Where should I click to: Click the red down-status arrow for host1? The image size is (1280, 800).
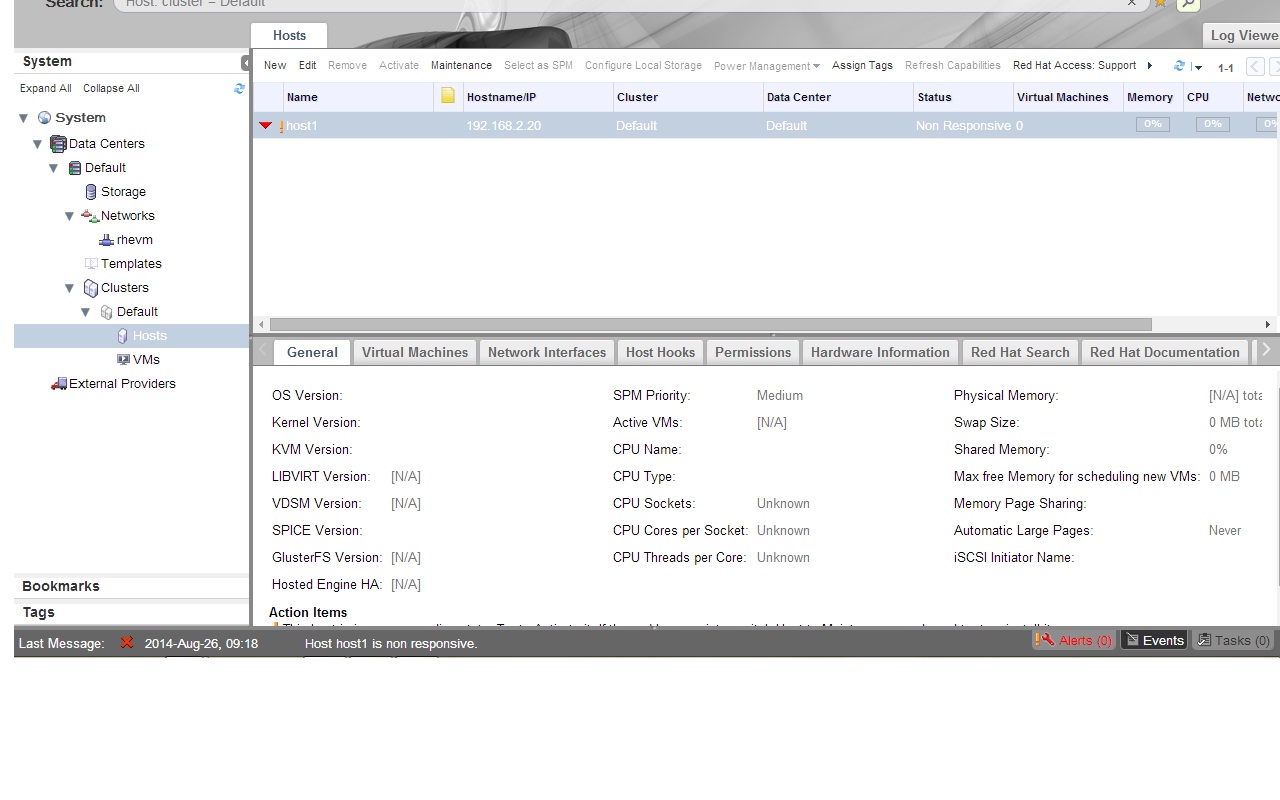point(265,126)
